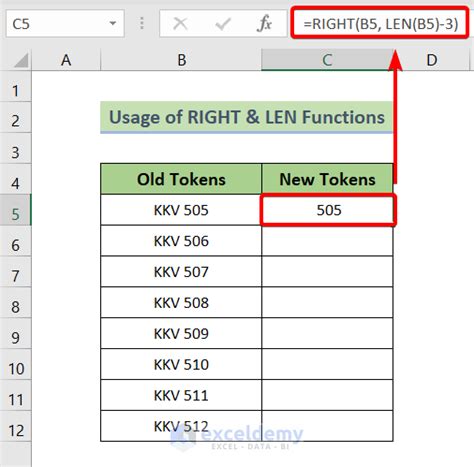474x467 pixels.
Task: Open the Name Box dropdown arrow
Action: coord(113,23)
